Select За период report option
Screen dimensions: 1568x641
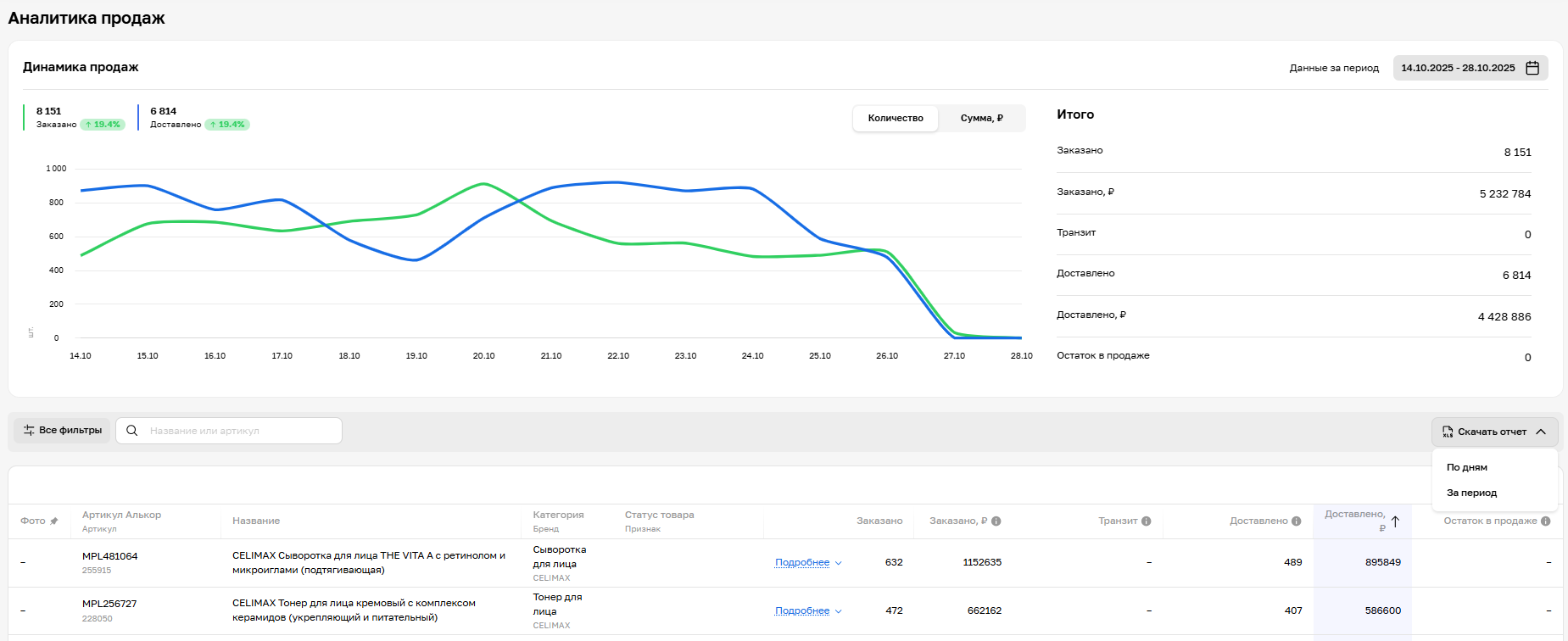click(x=1471, y=493)
